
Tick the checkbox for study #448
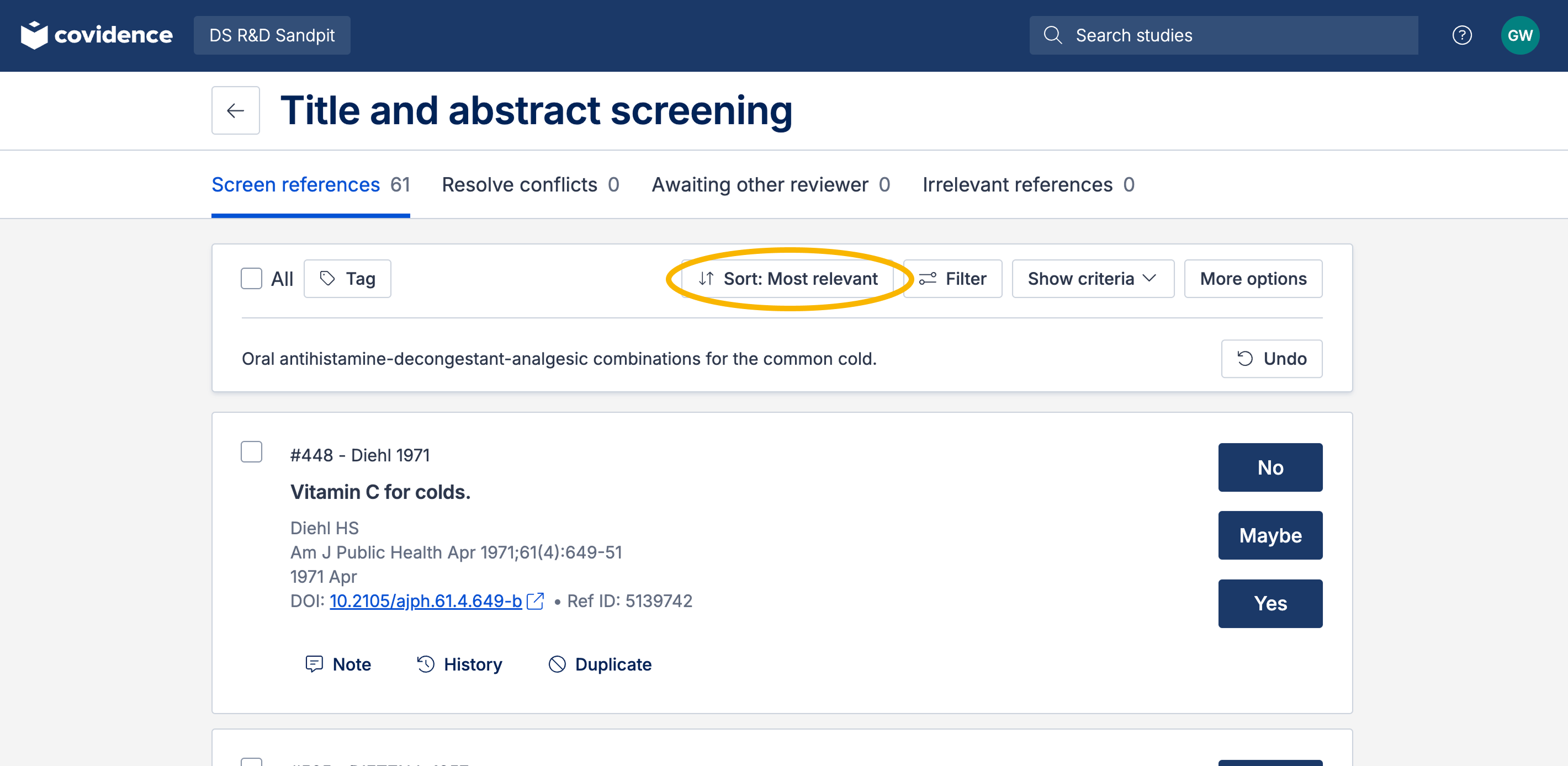pyautogui.click(x=251, y=451)
